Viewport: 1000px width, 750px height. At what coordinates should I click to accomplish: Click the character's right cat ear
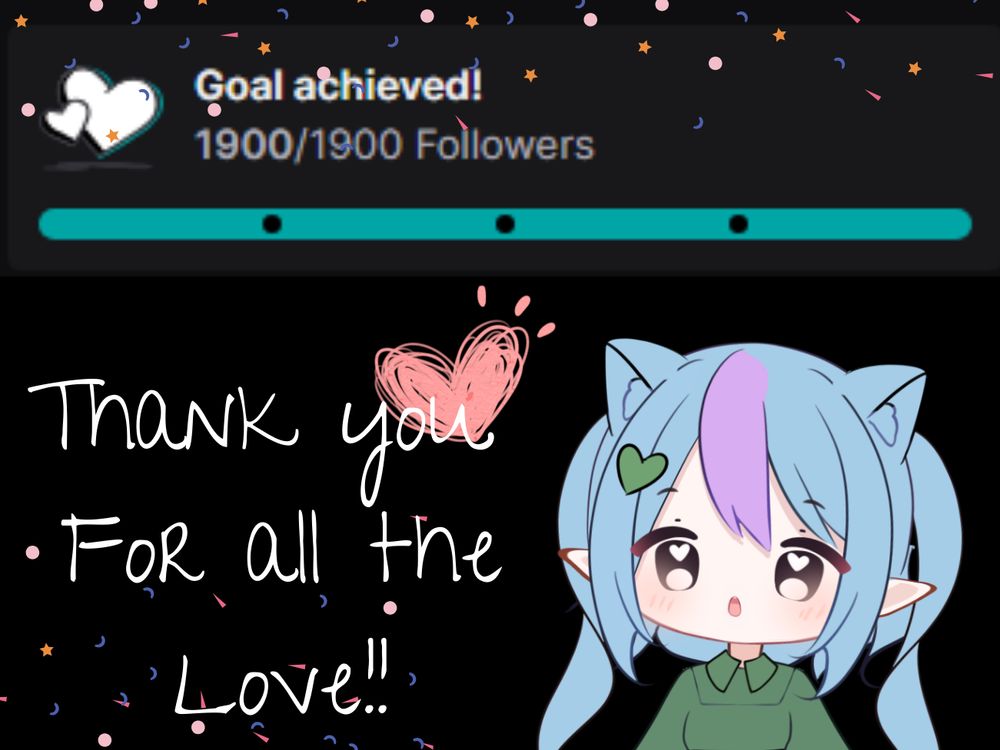pyautogui.click(x=893, y=407)
